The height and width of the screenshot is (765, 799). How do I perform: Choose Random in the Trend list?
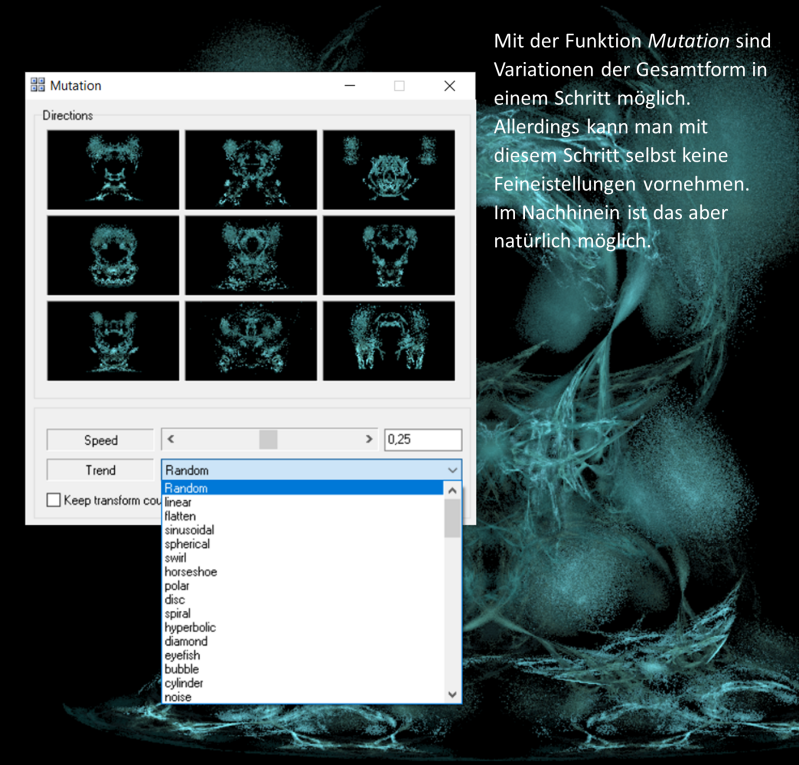(303, 488)
